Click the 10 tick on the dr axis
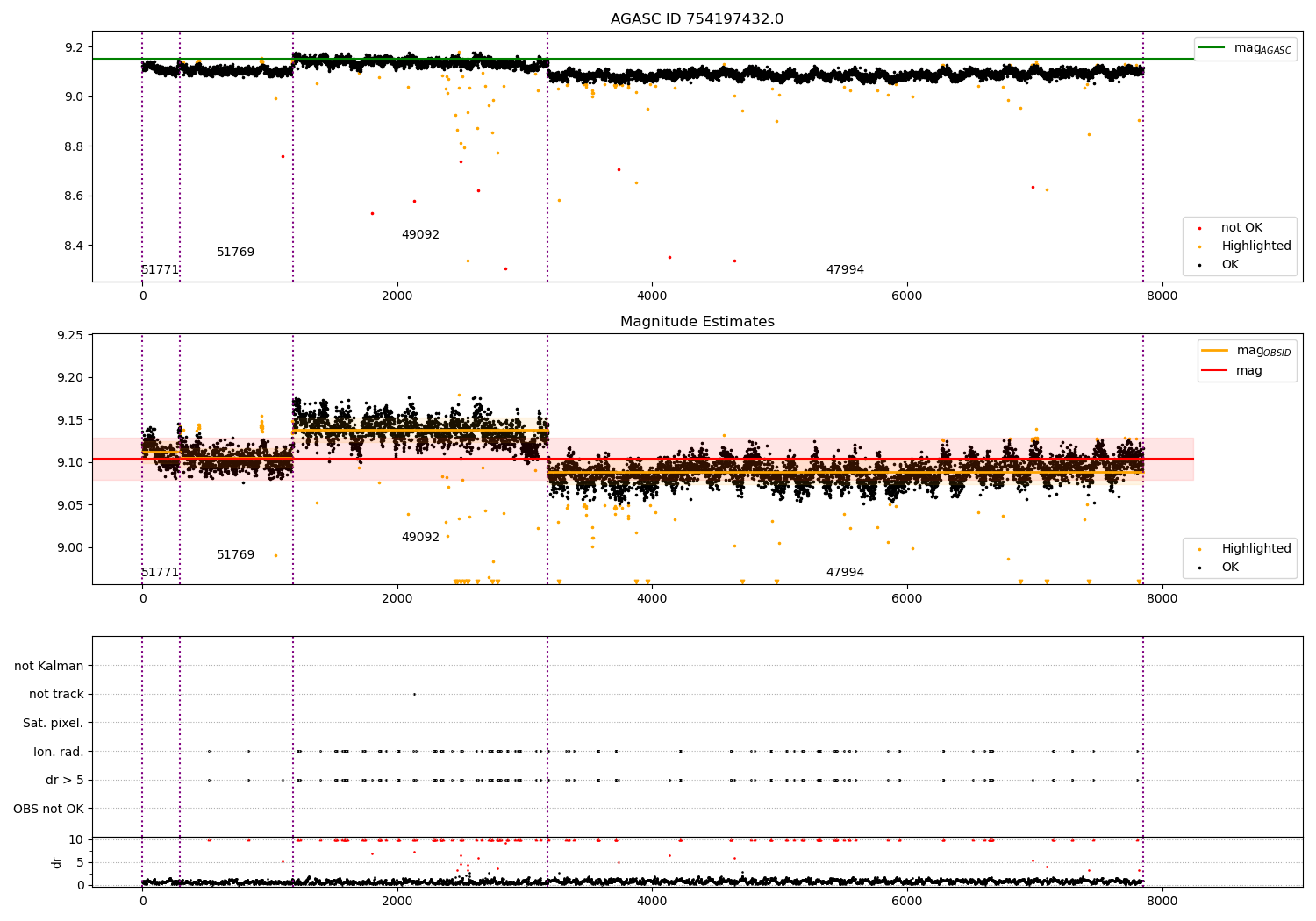Viewport: 1316px width, 921px height. [x=76, y=840]
